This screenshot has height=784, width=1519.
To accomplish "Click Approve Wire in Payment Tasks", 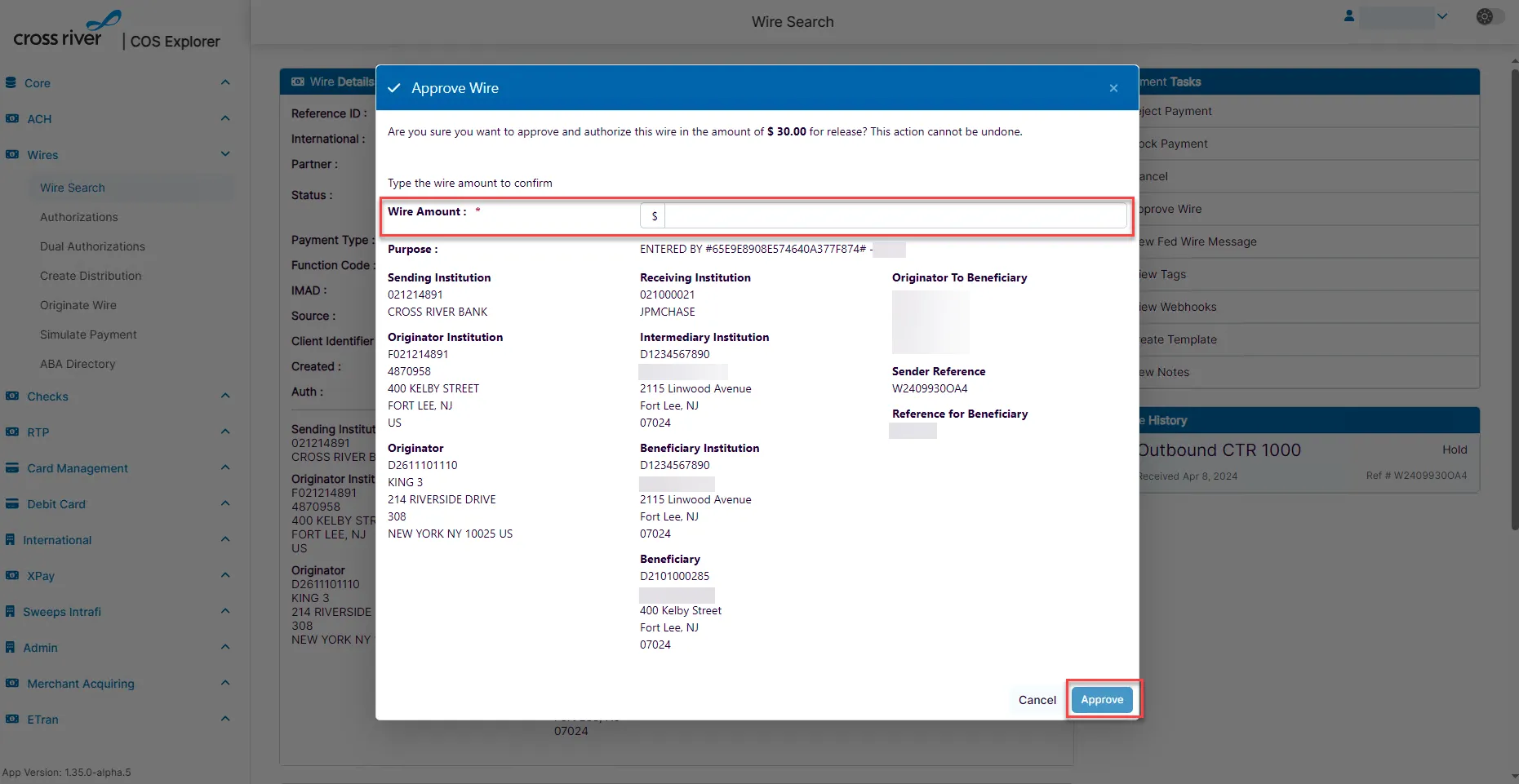I will click(1309, 209).
